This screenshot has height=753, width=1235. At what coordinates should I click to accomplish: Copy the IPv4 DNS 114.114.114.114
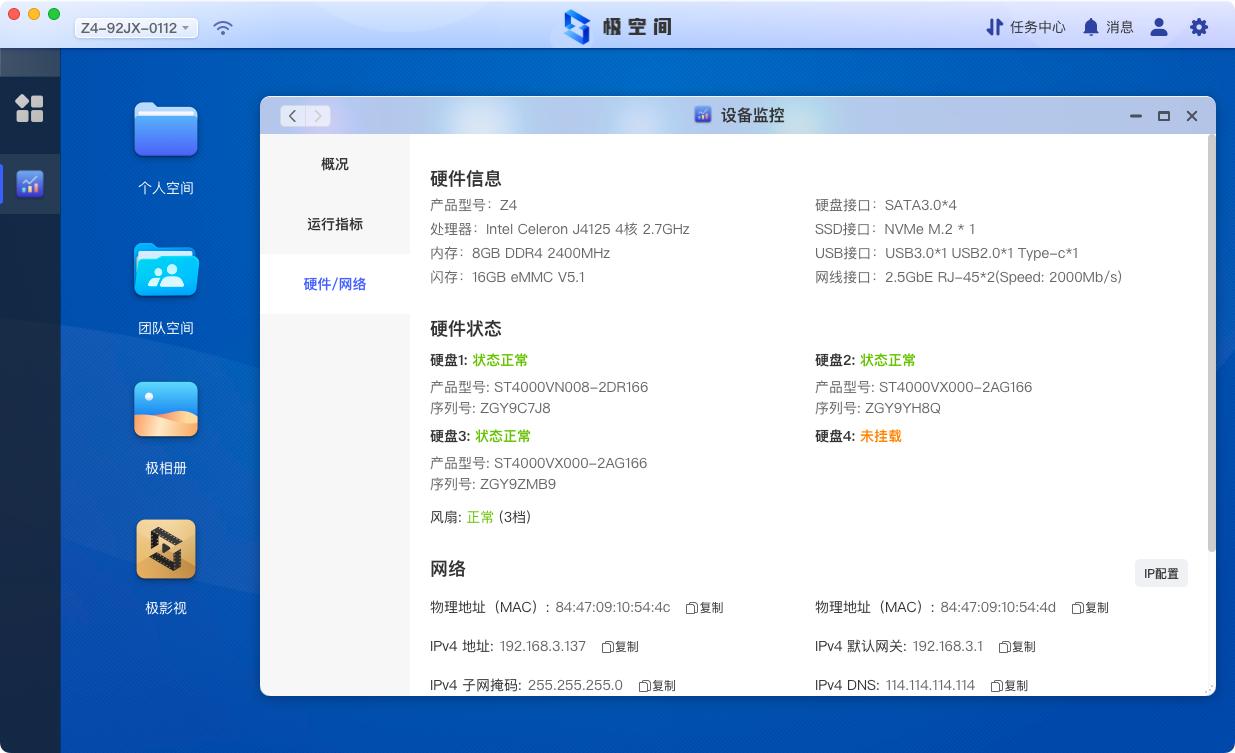[x=1009, y=686]
